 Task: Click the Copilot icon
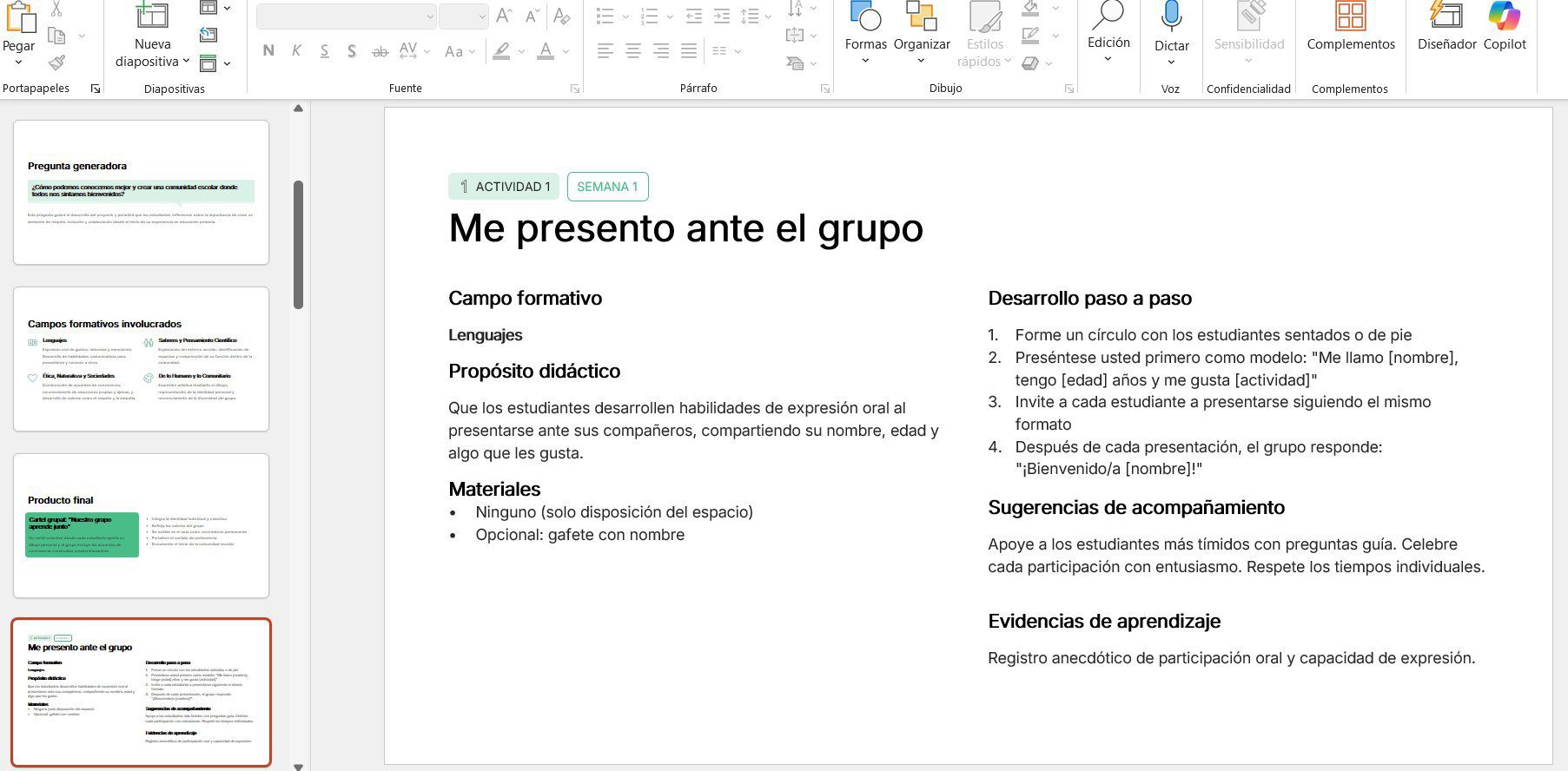tap(1504, 17)
